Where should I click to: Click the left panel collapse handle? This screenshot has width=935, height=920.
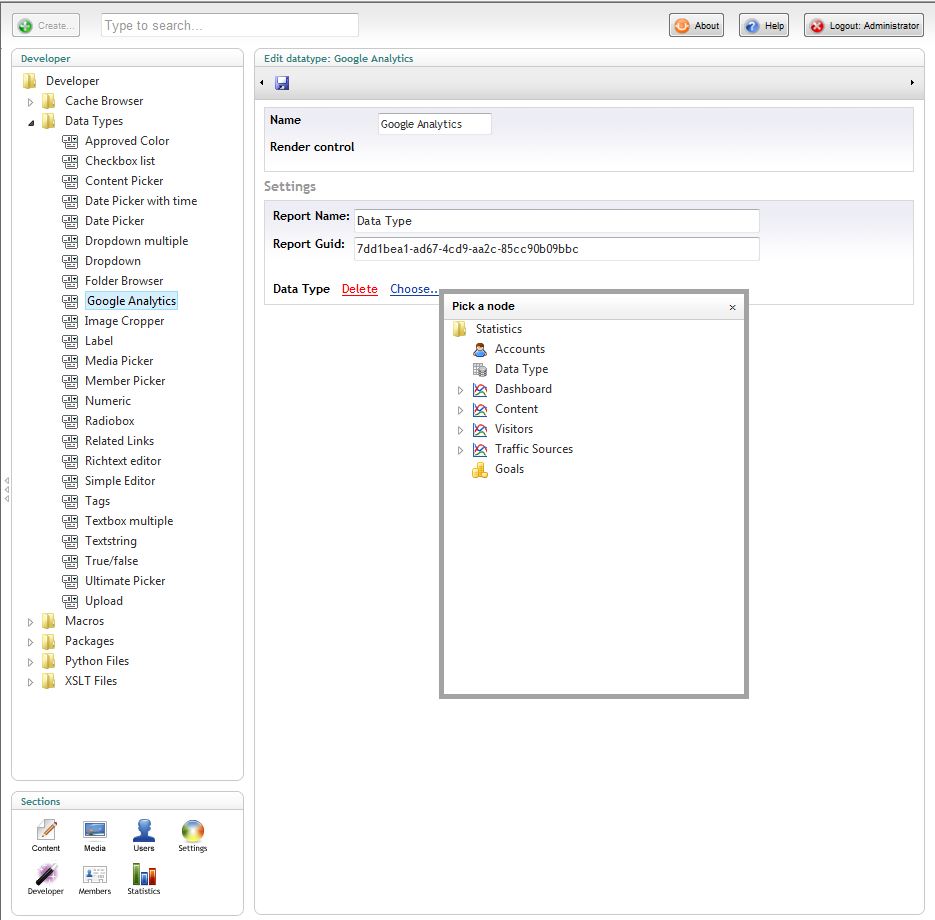7,490
